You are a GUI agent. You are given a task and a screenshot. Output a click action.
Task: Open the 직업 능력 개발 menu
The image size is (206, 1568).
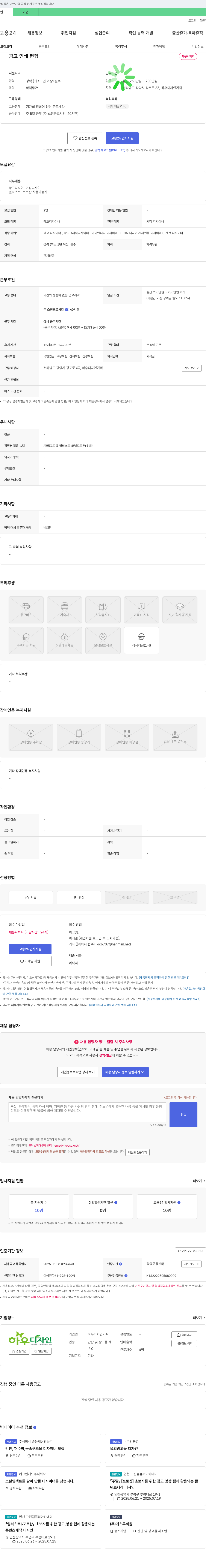point(141,33)
